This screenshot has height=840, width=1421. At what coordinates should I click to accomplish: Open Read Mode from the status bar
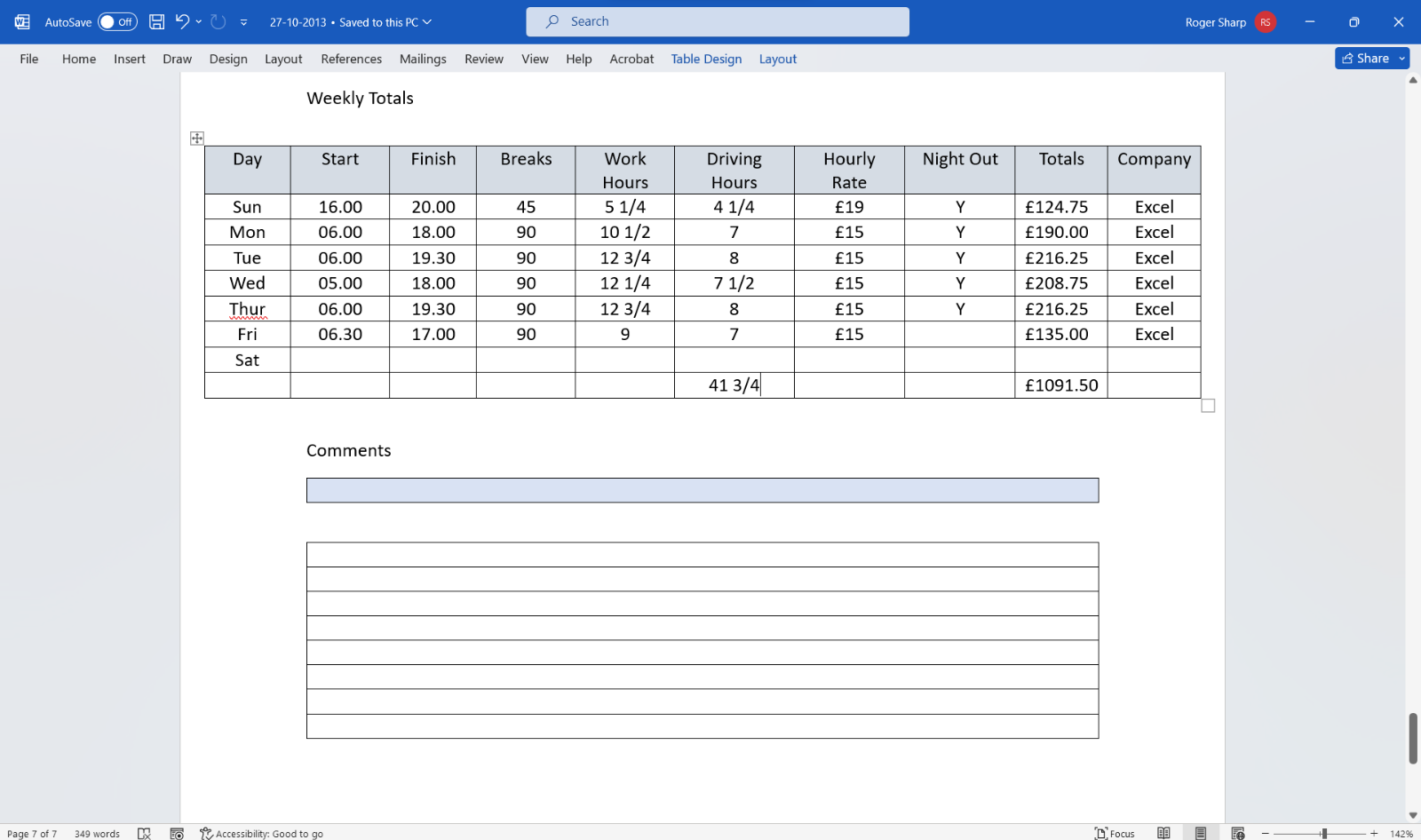coord(1163,833)
